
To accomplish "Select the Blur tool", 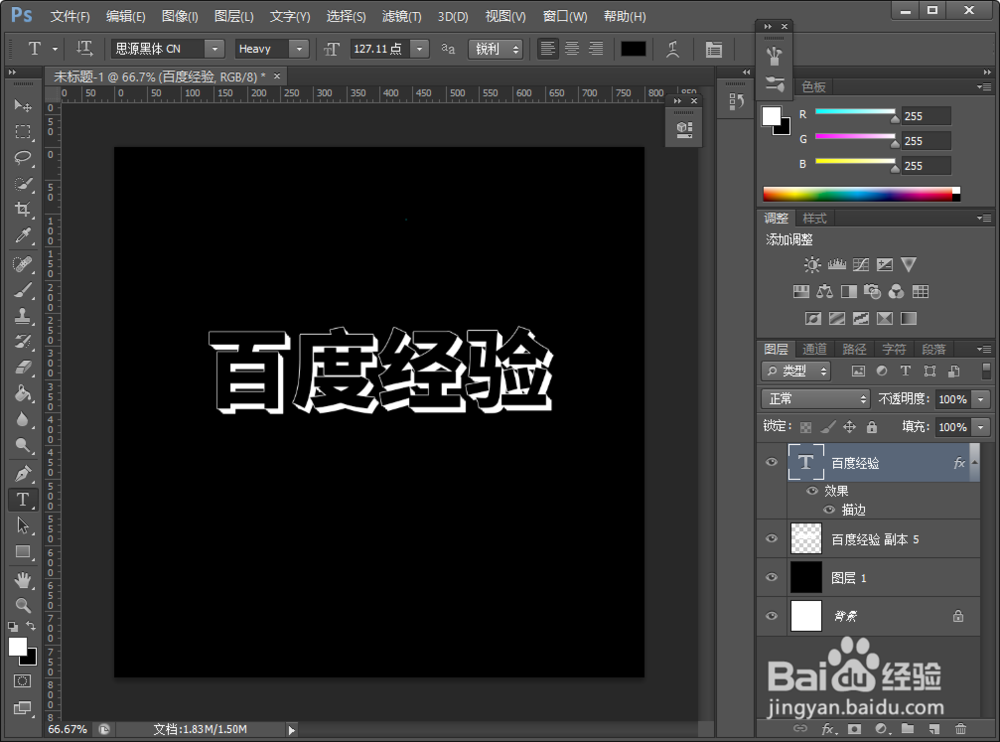I will tap(23, 419).
